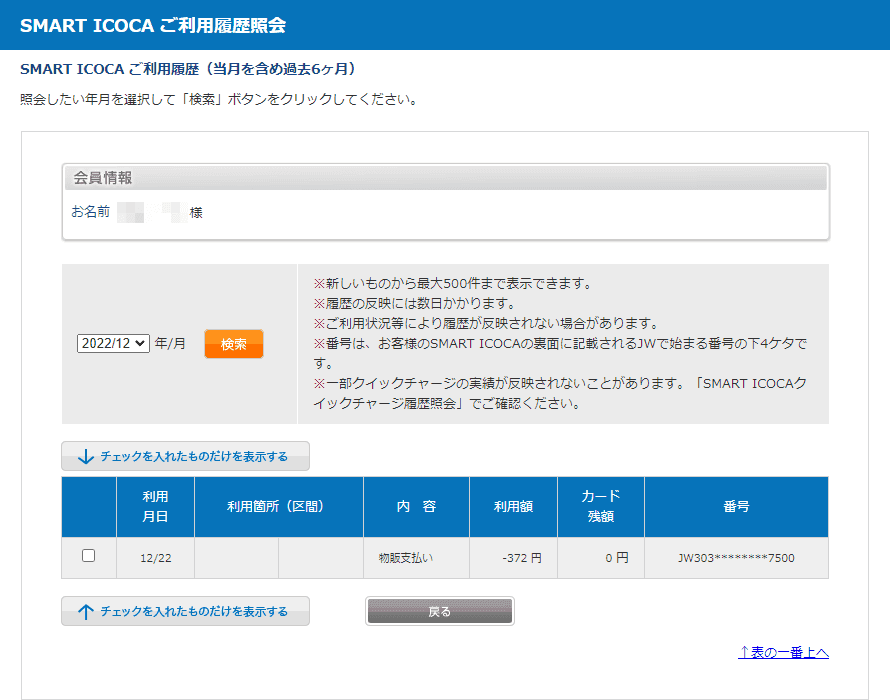Select the 物販支払い cell in the table
Viewport: 890px width, 700px height.
coord(406,558)
